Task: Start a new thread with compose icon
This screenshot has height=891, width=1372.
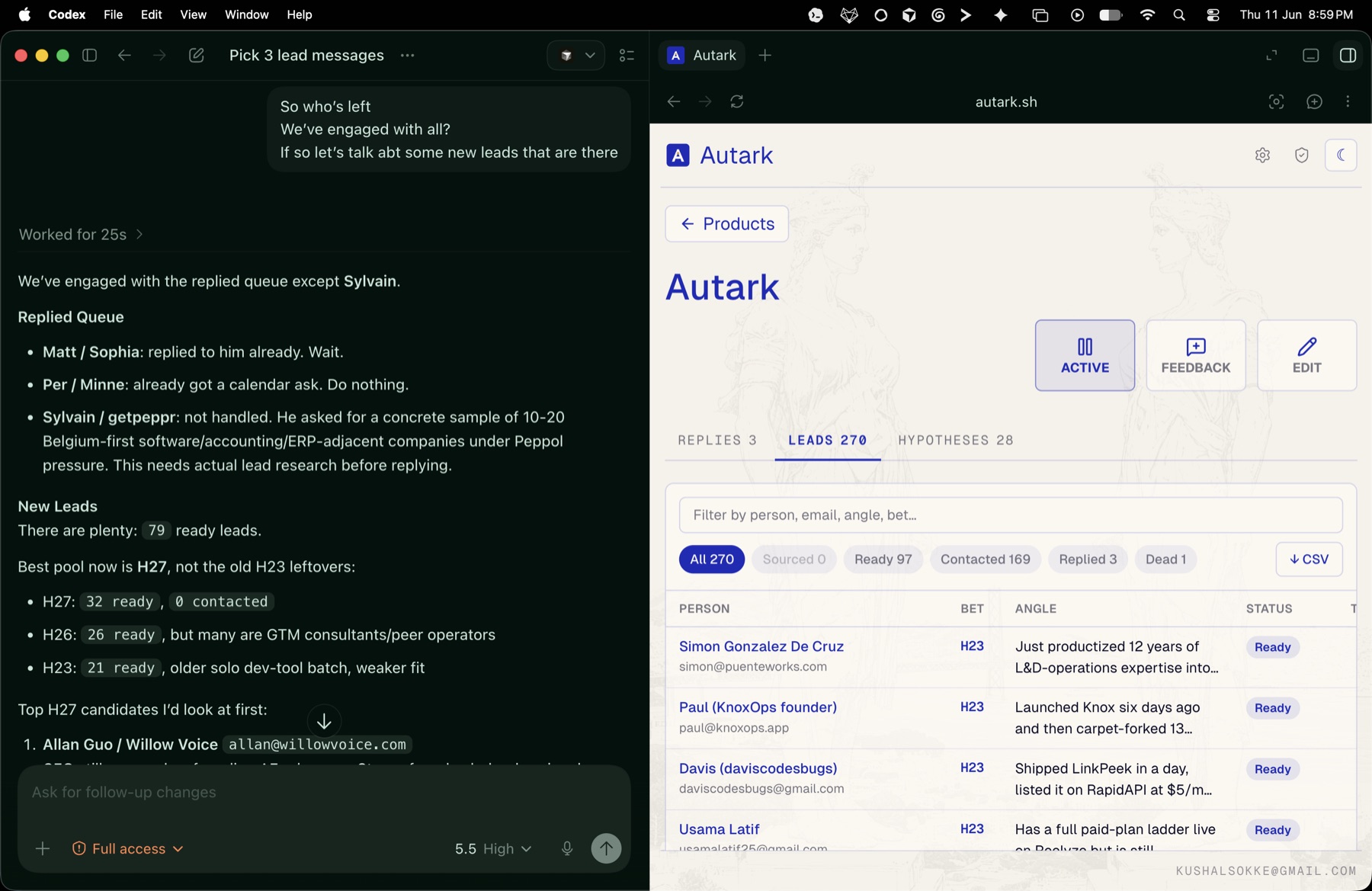Action: coord(196,56)
